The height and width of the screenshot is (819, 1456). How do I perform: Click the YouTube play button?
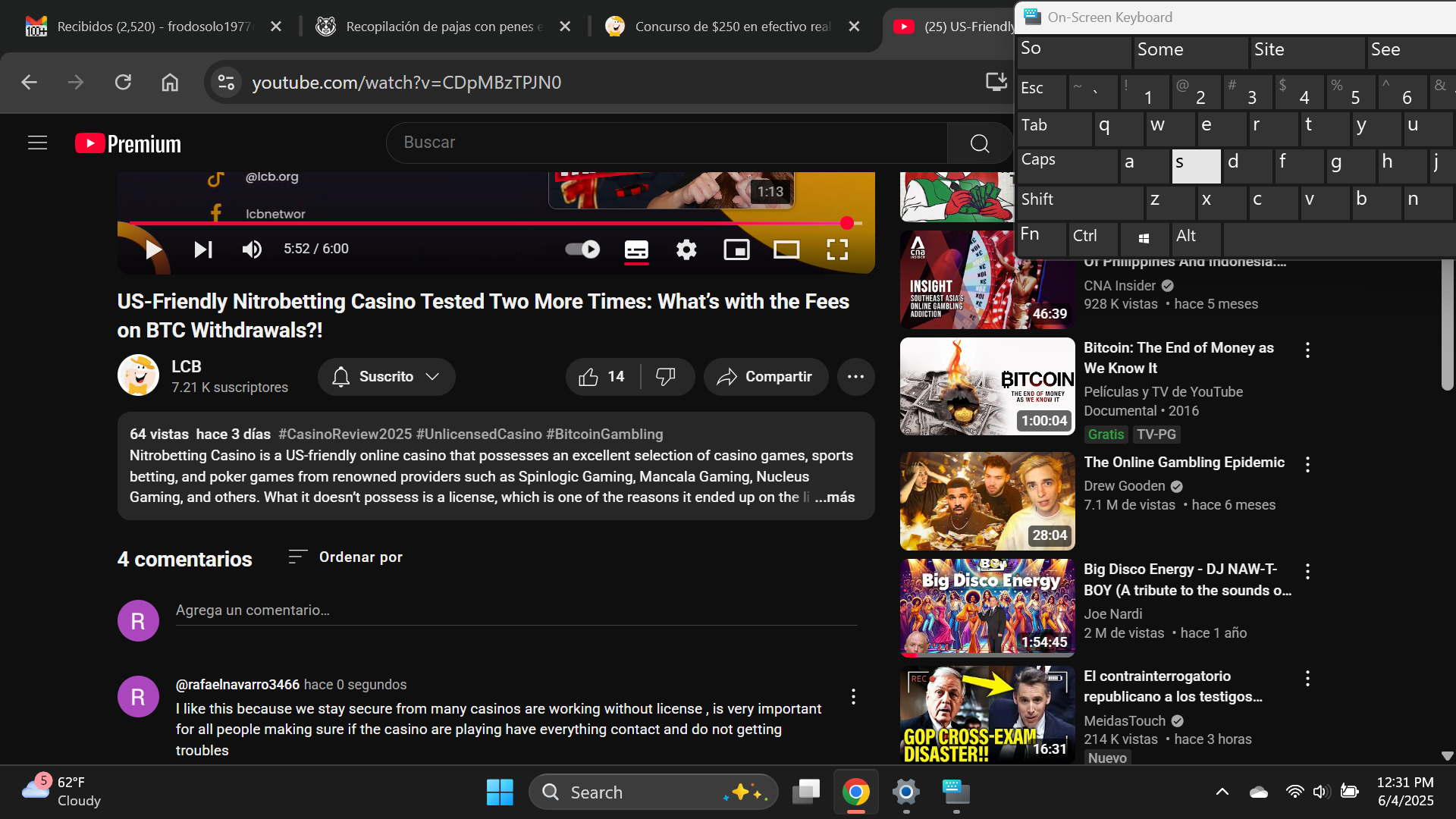coord(153,249)
